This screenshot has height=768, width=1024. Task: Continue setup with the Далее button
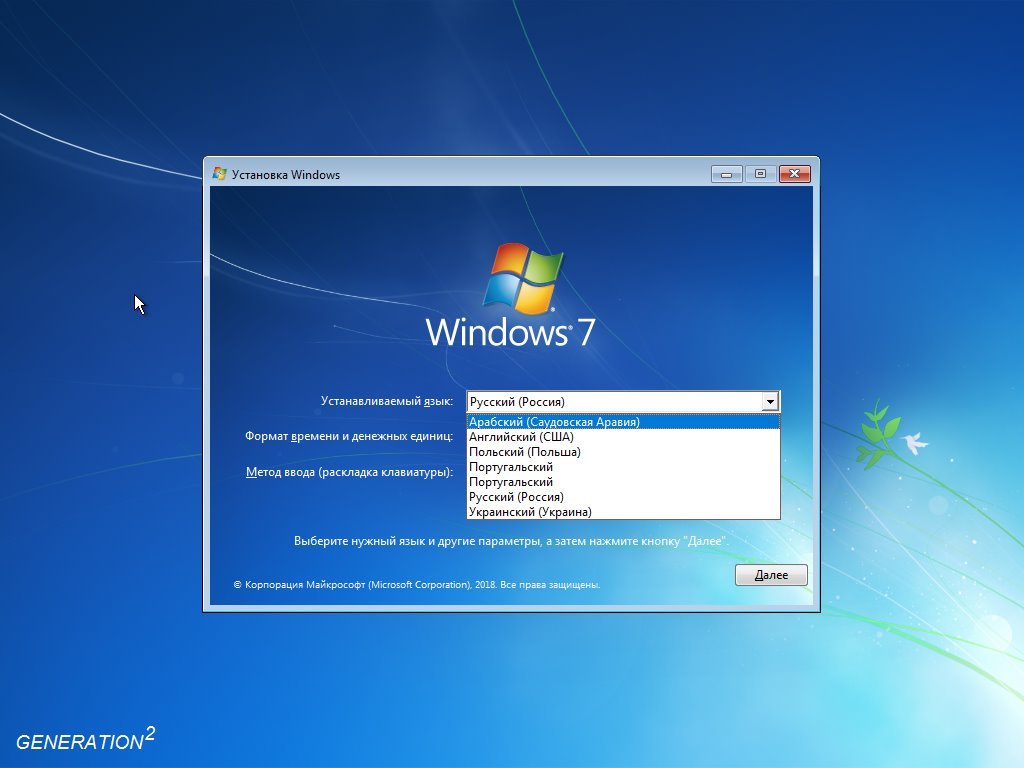point(771,575)
